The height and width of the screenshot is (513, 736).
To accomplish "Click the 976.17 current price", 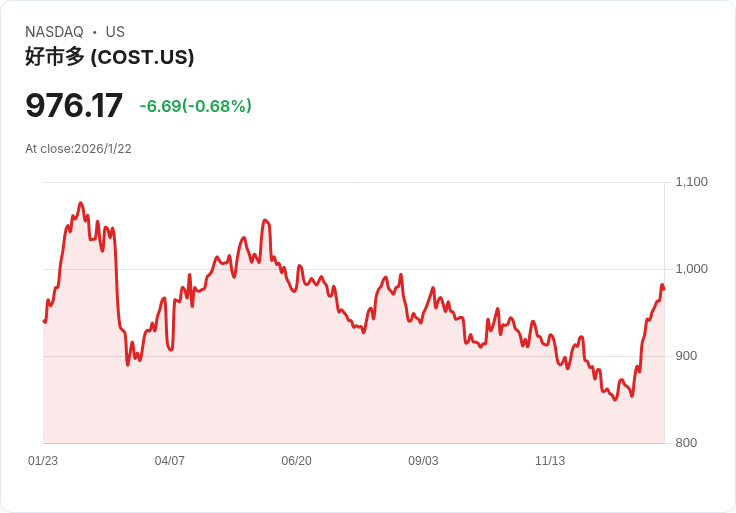I will point(74,105).
